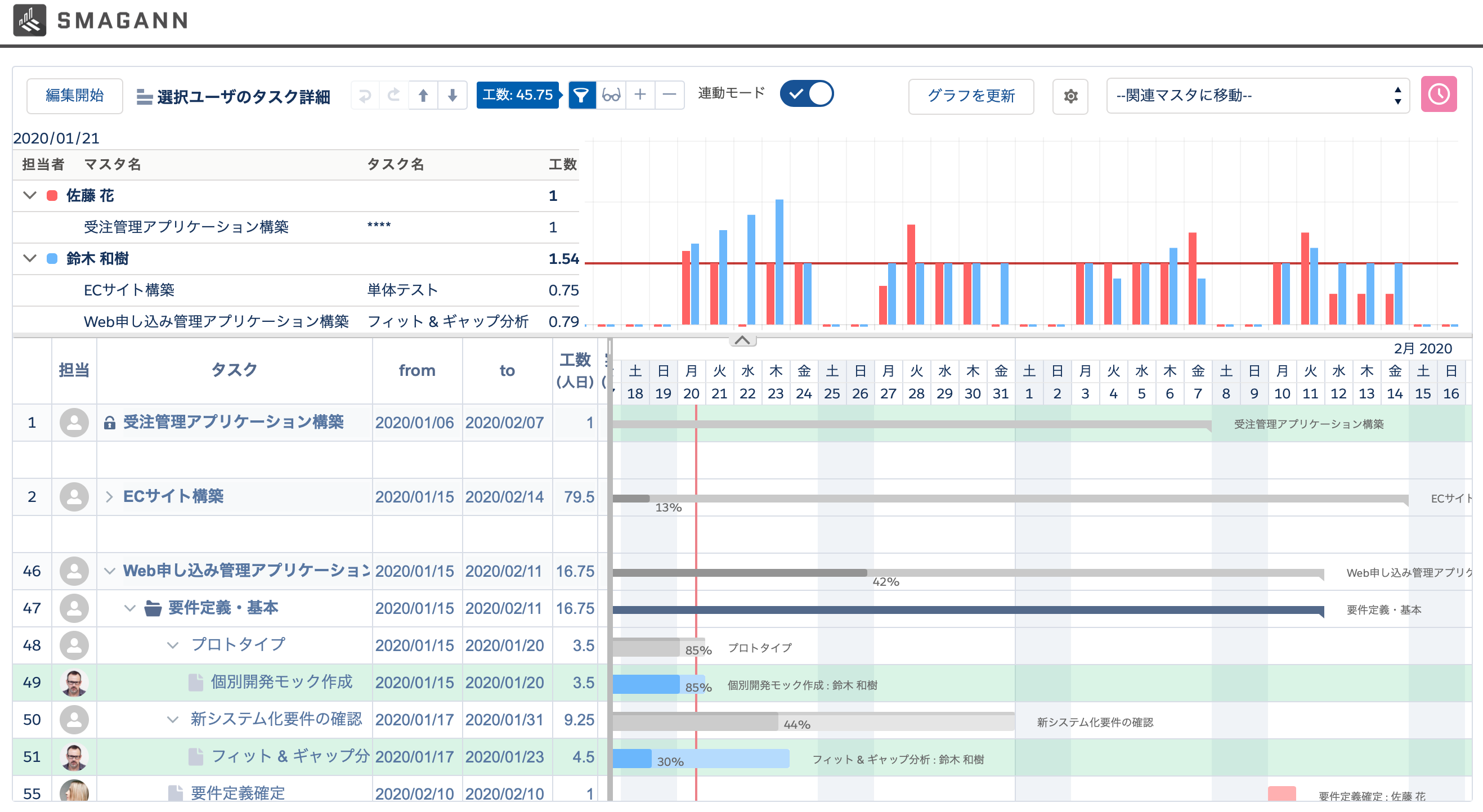Click the 工数(人日) column header
The height and width of the screenshot is (812, 1483).
tap(575, 370)
